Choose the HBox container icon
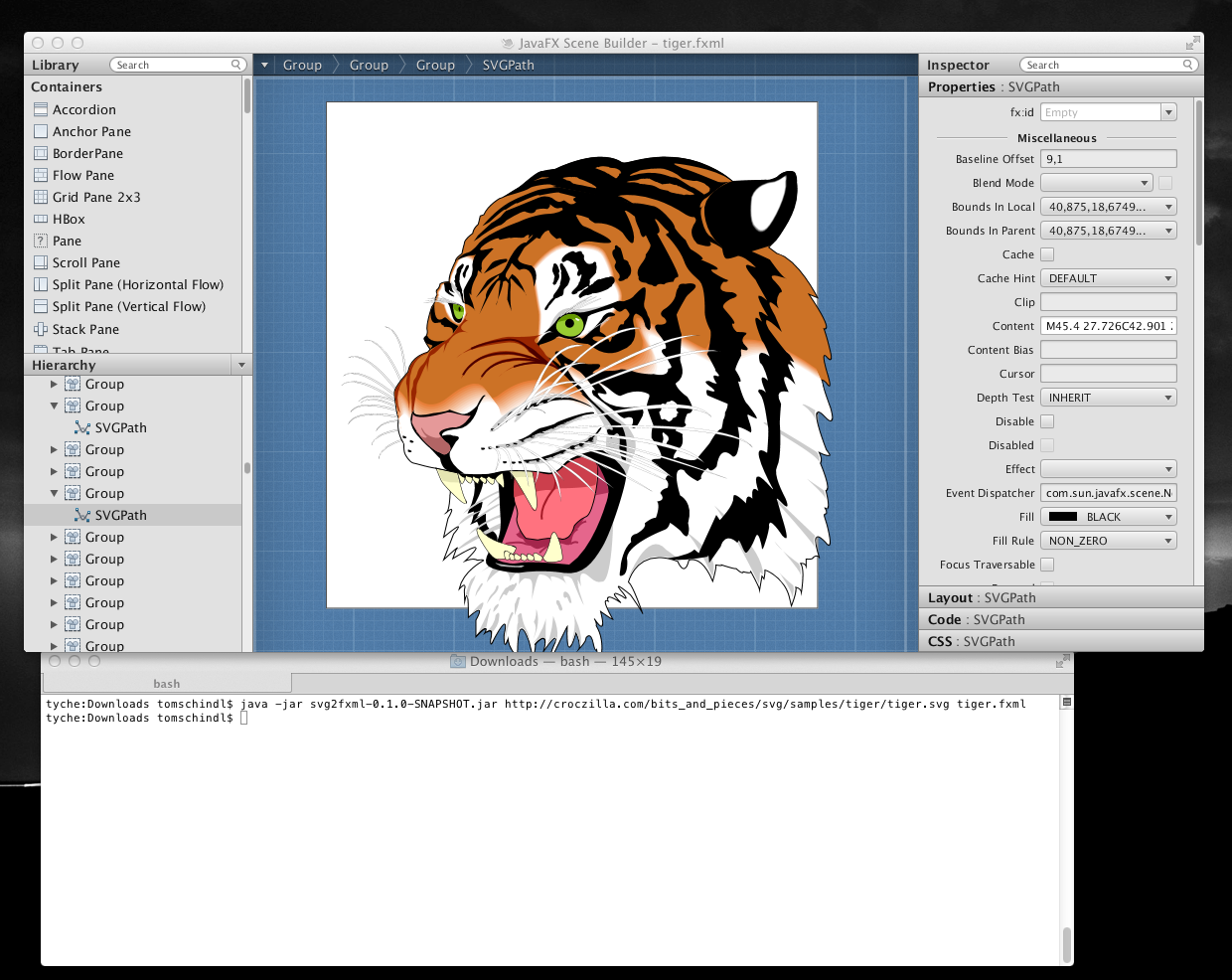The height and width of the screenshot is (980, 1232). pos(41,219)
